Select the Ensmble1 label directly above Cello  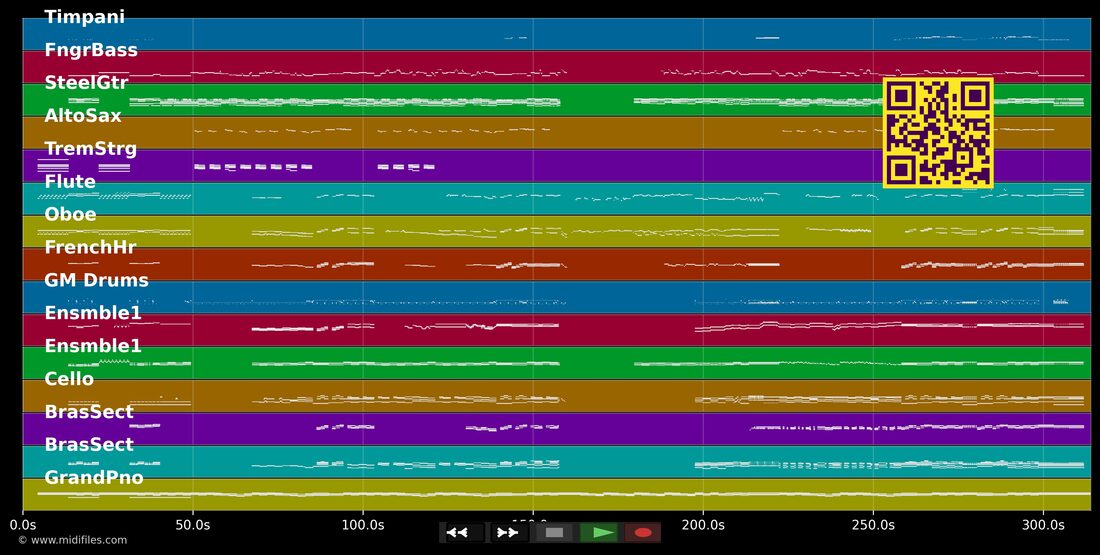93,346
